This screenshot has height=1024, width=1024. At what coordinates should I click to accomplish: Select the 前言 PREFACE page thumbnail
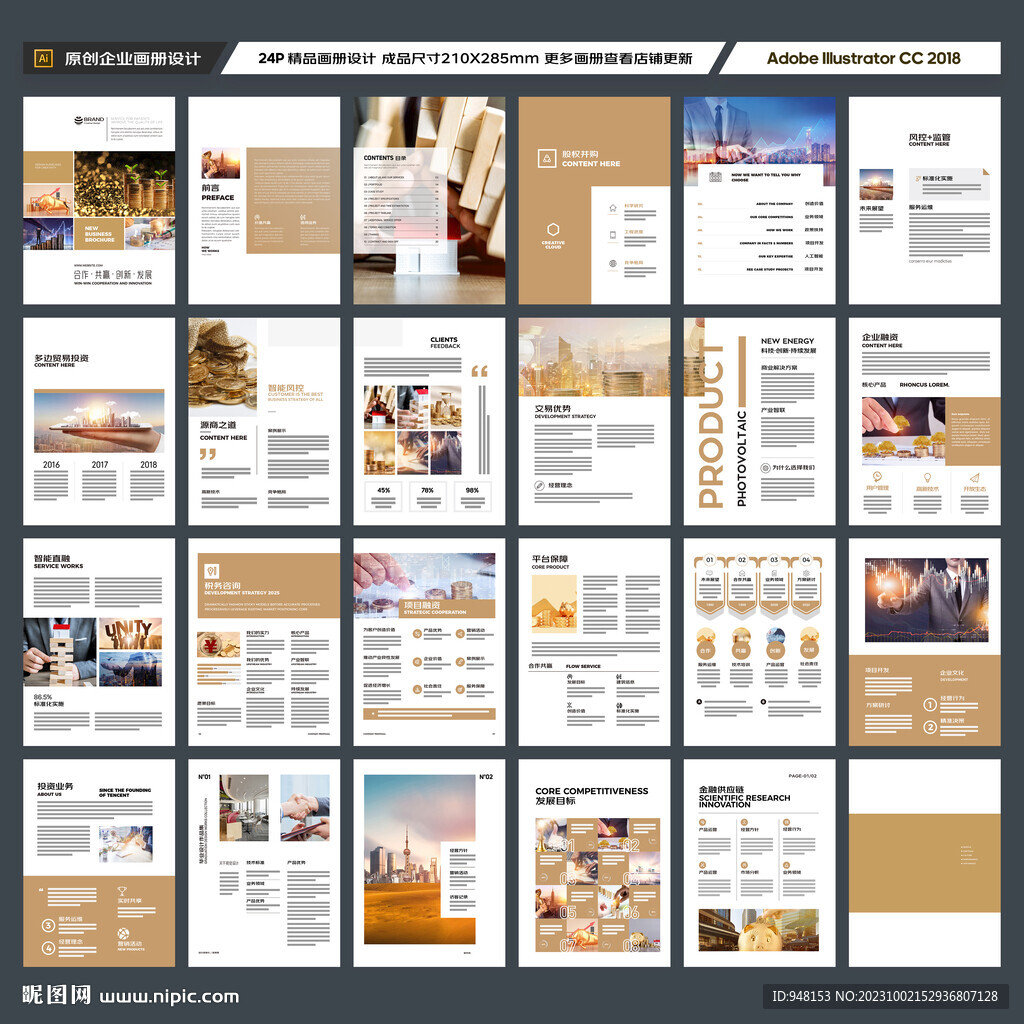click(264, 200)
